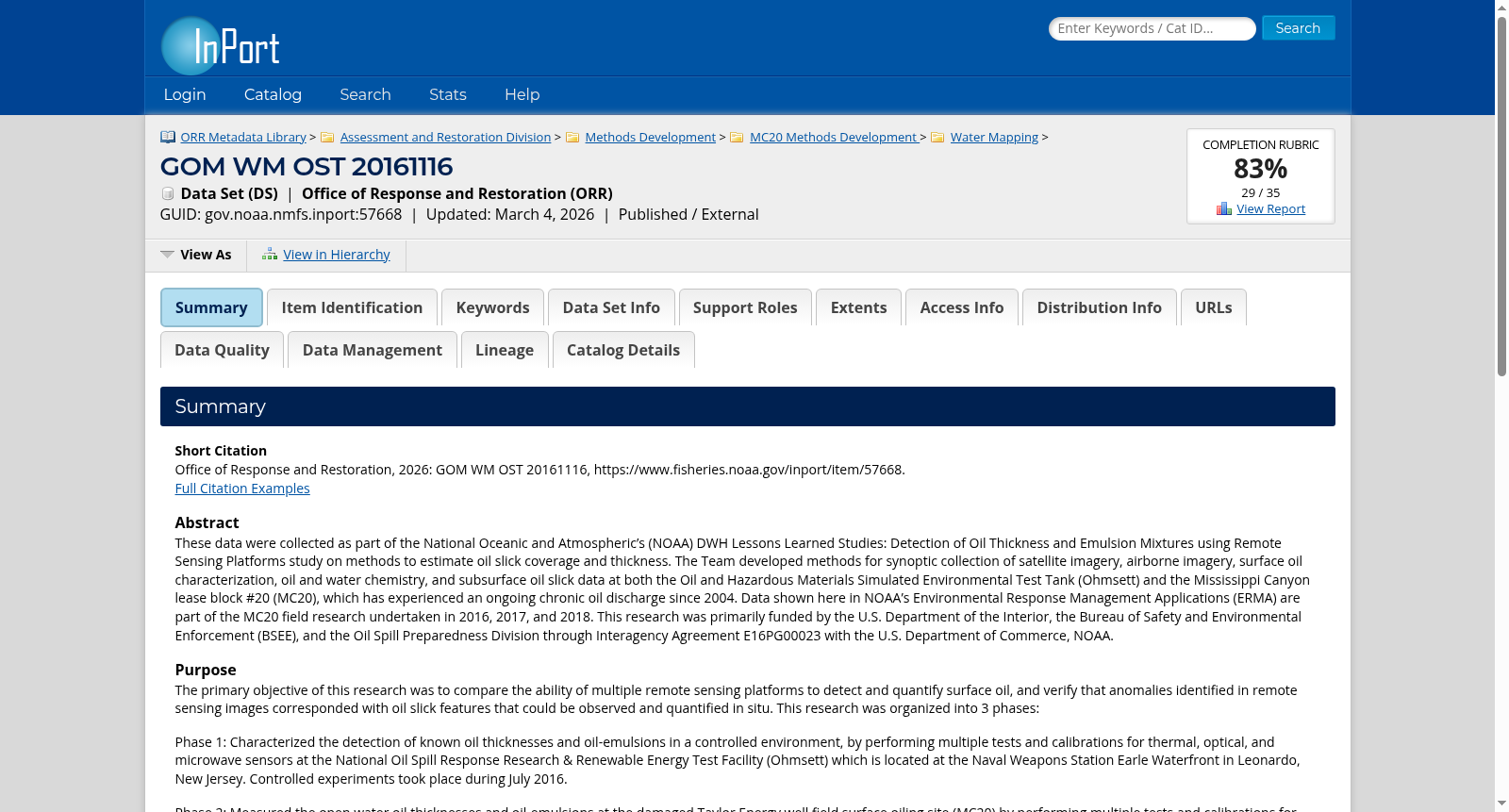Click the View in Hierarchy link
Screen dimensions: 1509x812
coord(337,255)
